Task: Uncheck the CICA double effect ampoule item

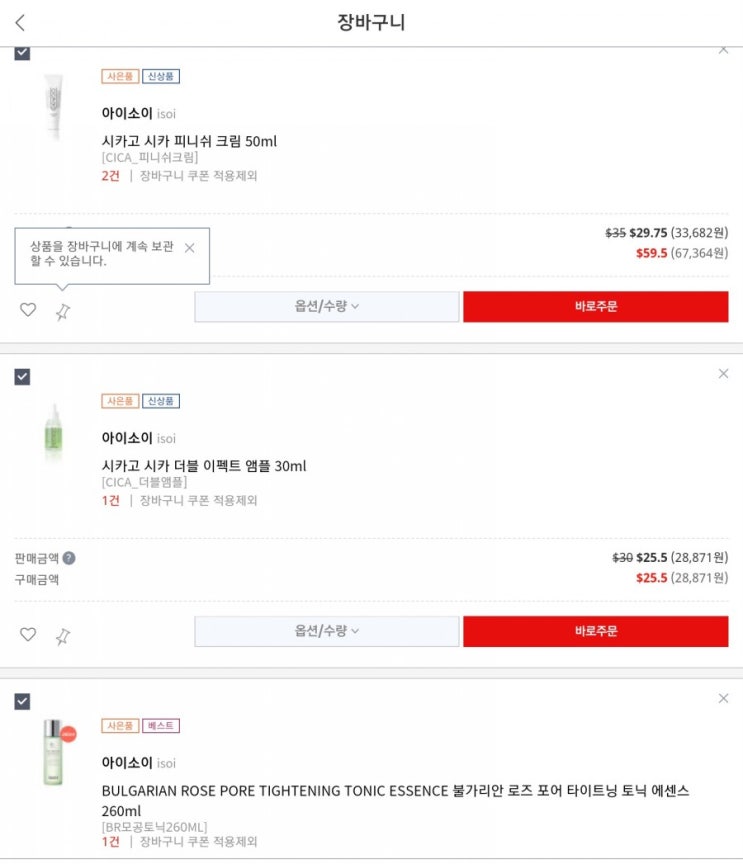Action: click(22, 377)
